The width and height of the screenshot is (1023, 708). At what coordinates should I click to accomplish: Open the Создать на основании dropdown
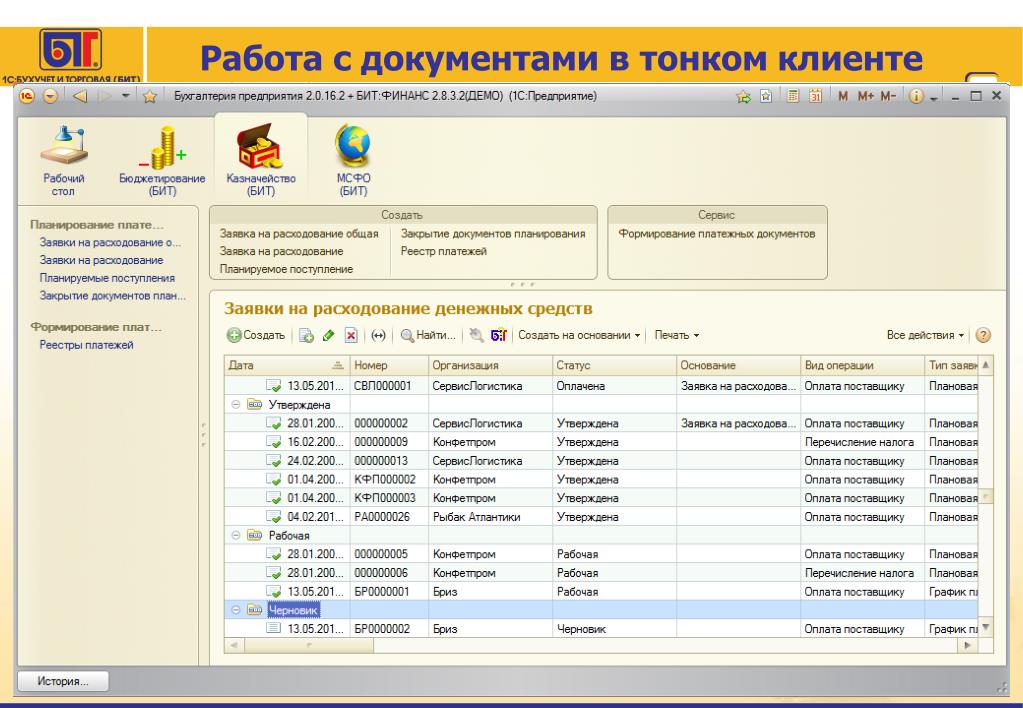coord(579,335)
